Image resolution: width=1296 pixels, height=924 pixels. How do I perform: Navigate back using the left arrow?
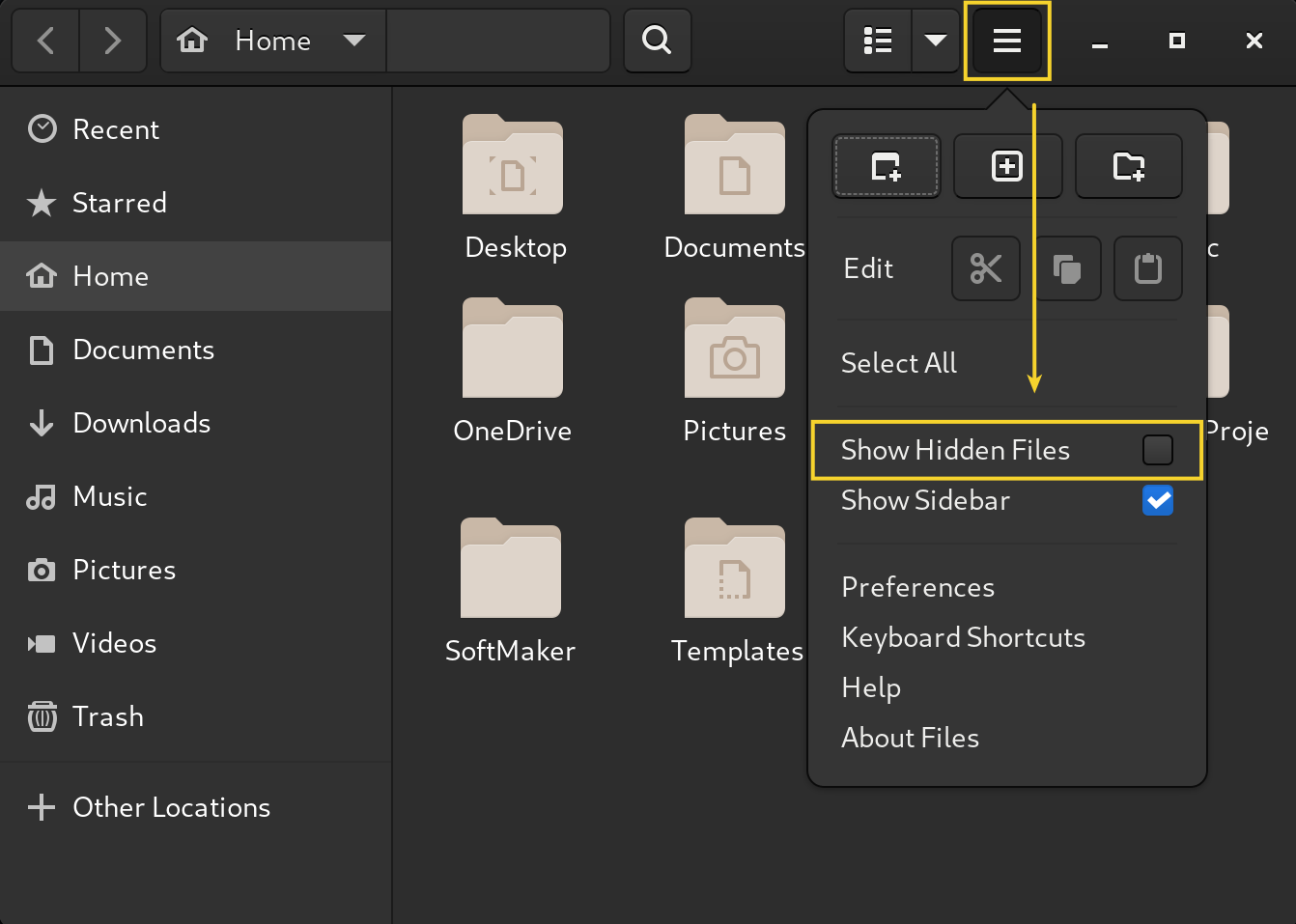pyautogui.click(x=45, y=41)
